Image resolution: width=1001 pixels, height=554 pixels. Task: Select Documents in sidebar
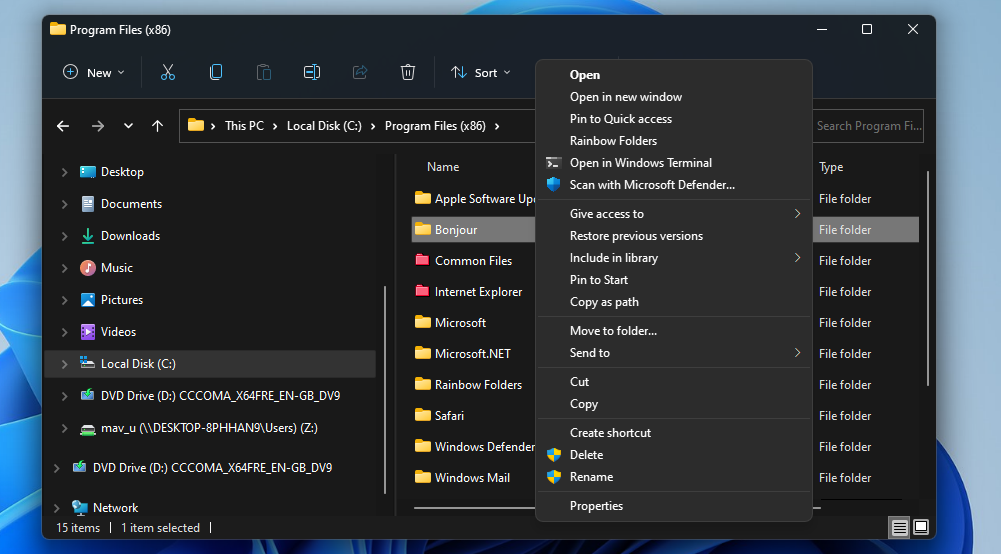[131, 204]
